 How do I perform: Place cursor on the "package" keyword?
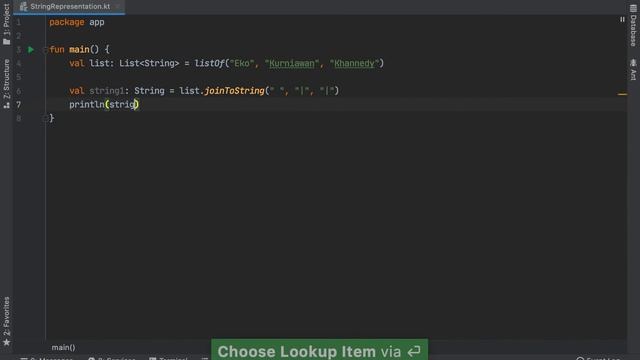coord(67,22)
